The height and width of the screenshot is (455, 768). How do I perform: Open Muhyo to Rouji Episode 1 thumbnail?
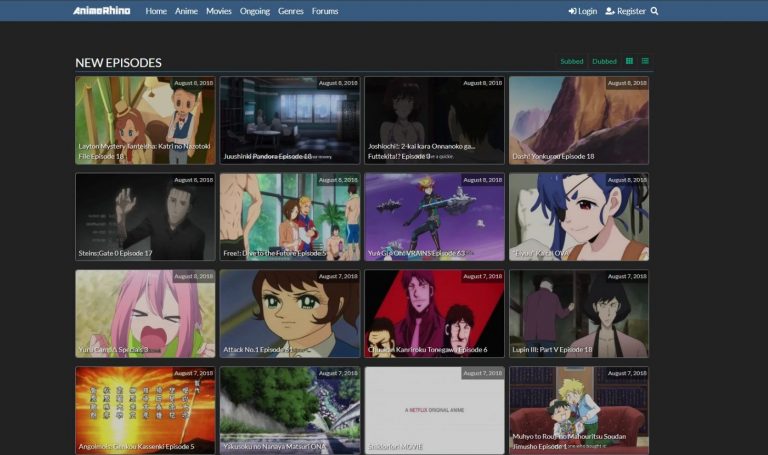click(579, 410)
